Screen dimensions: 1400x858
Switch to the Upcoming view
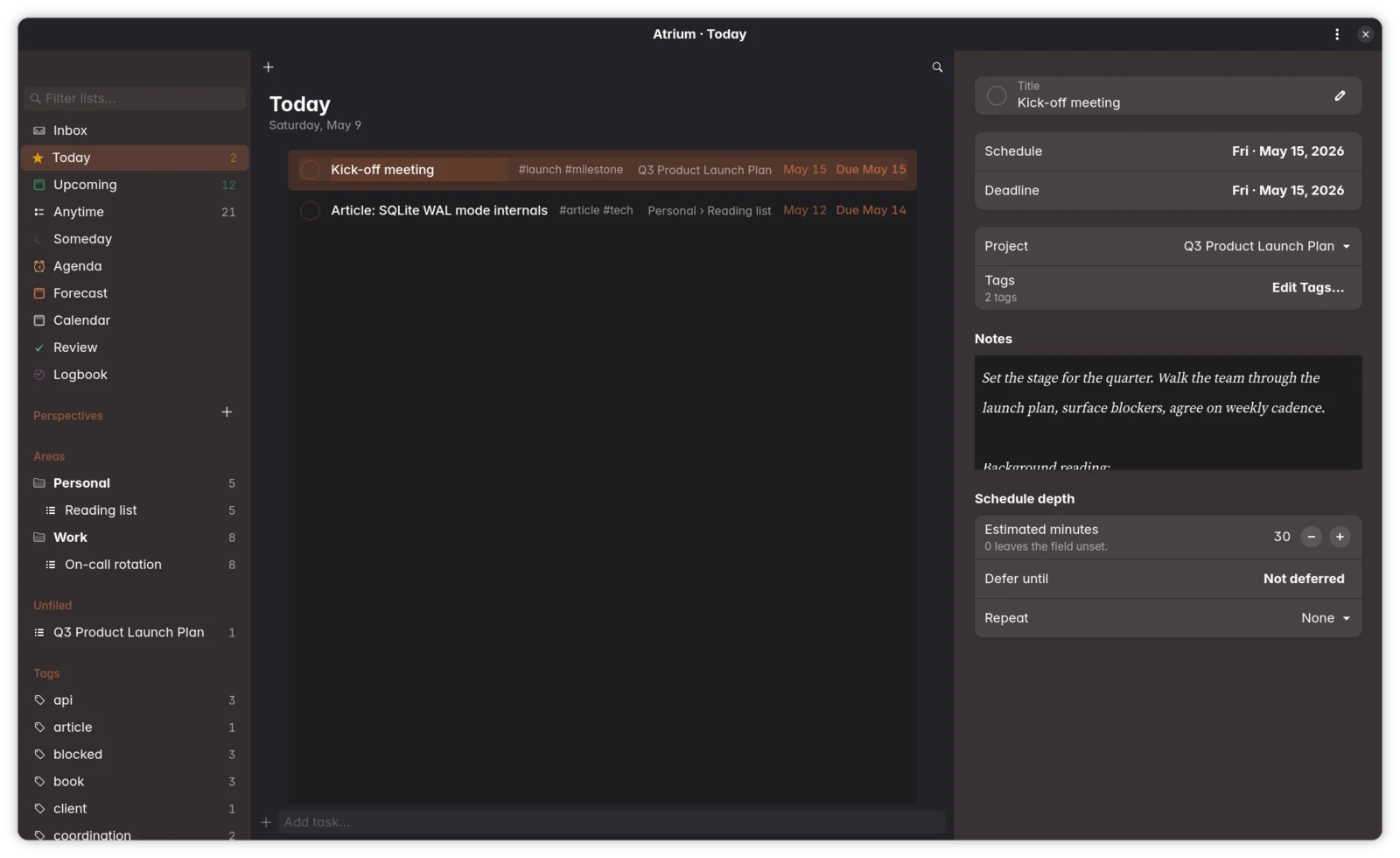click(x=135, y=185)
